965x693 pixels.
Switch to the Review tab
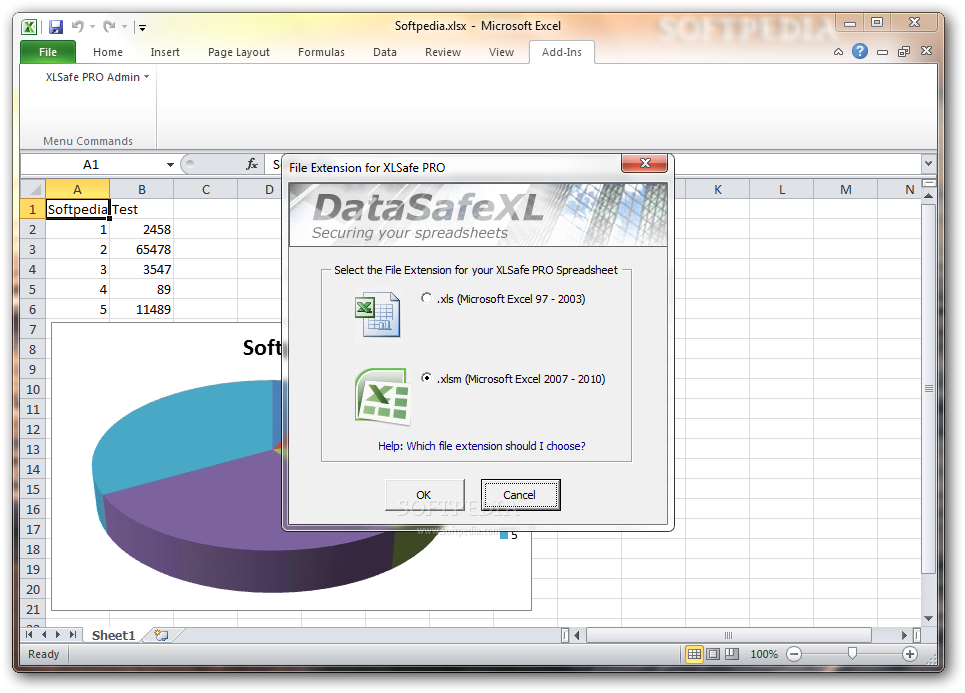[x=442, y=52]
